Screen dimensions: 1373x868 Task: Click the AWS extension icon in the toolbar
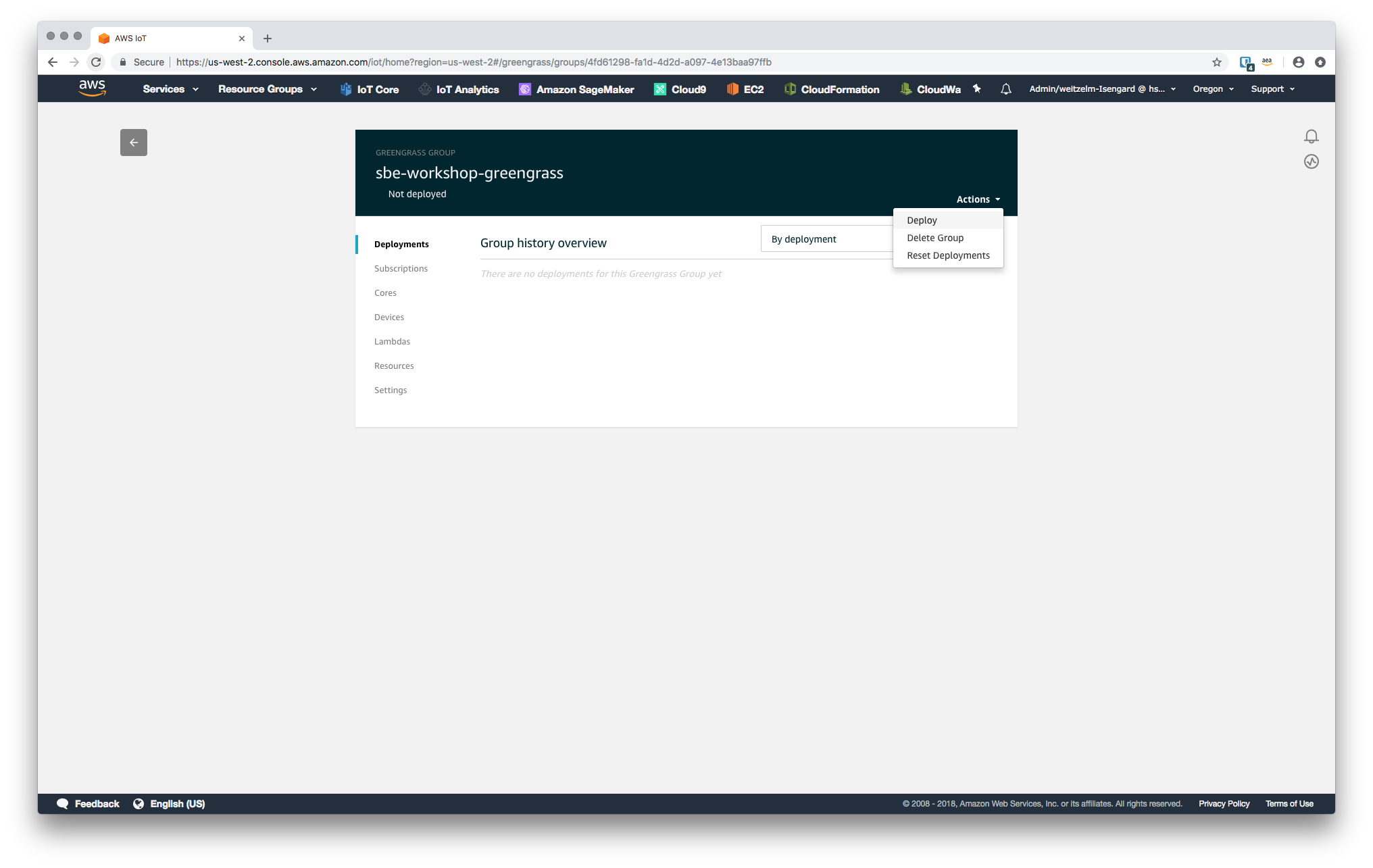coord(1266,62)
